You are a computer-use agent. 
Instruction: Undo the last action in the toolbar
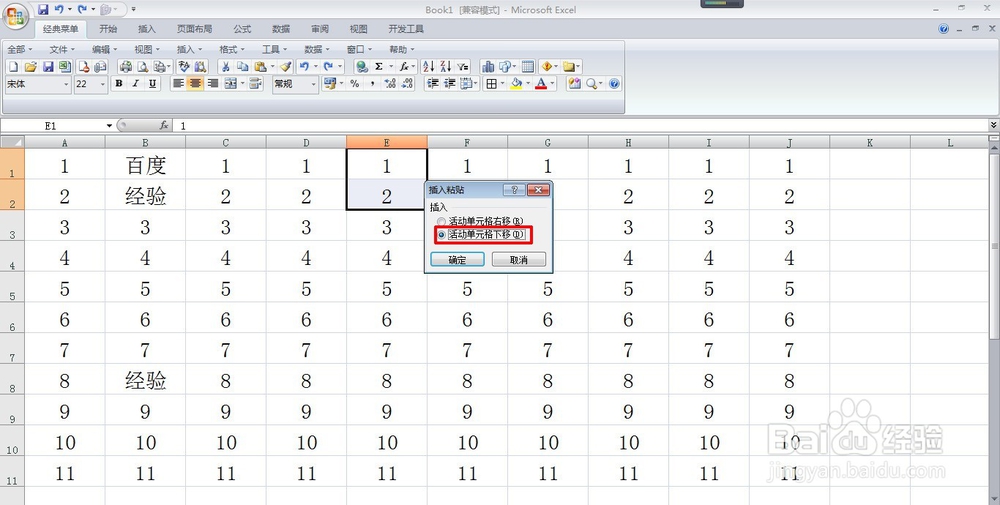coord(304,66)
